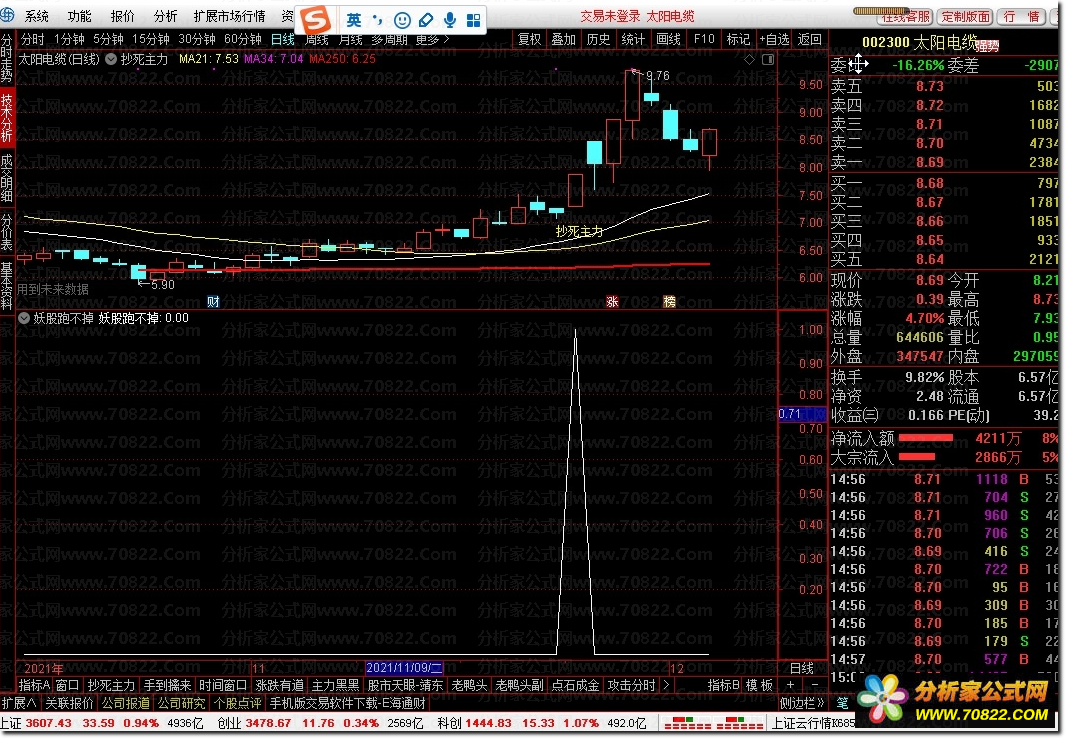The image size is (1067, 739).
Task: Click the 财 marker under the candlesticks
Action: pyautogui.click(x=213, y=301)
